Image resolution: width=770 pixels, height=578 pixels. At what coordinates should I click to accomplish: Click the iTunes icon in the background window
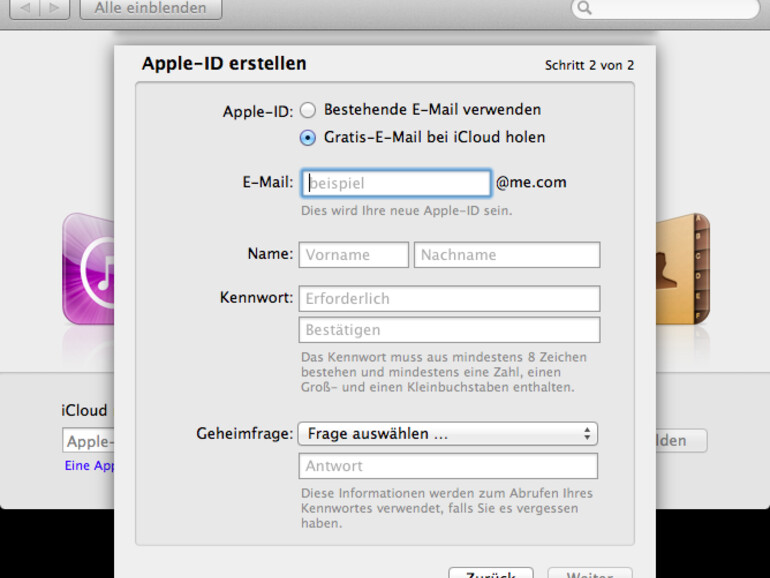tap(88, 269)
